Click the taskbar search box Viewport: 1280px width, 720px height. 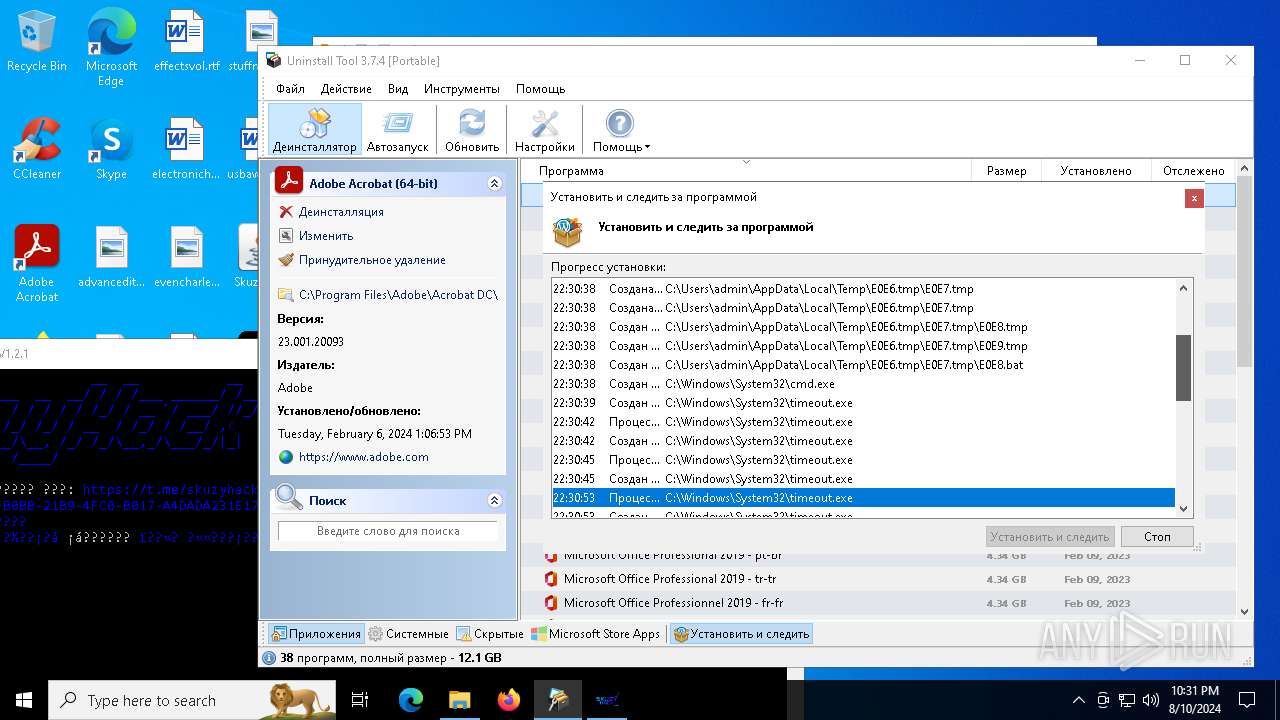click(192, 700)
